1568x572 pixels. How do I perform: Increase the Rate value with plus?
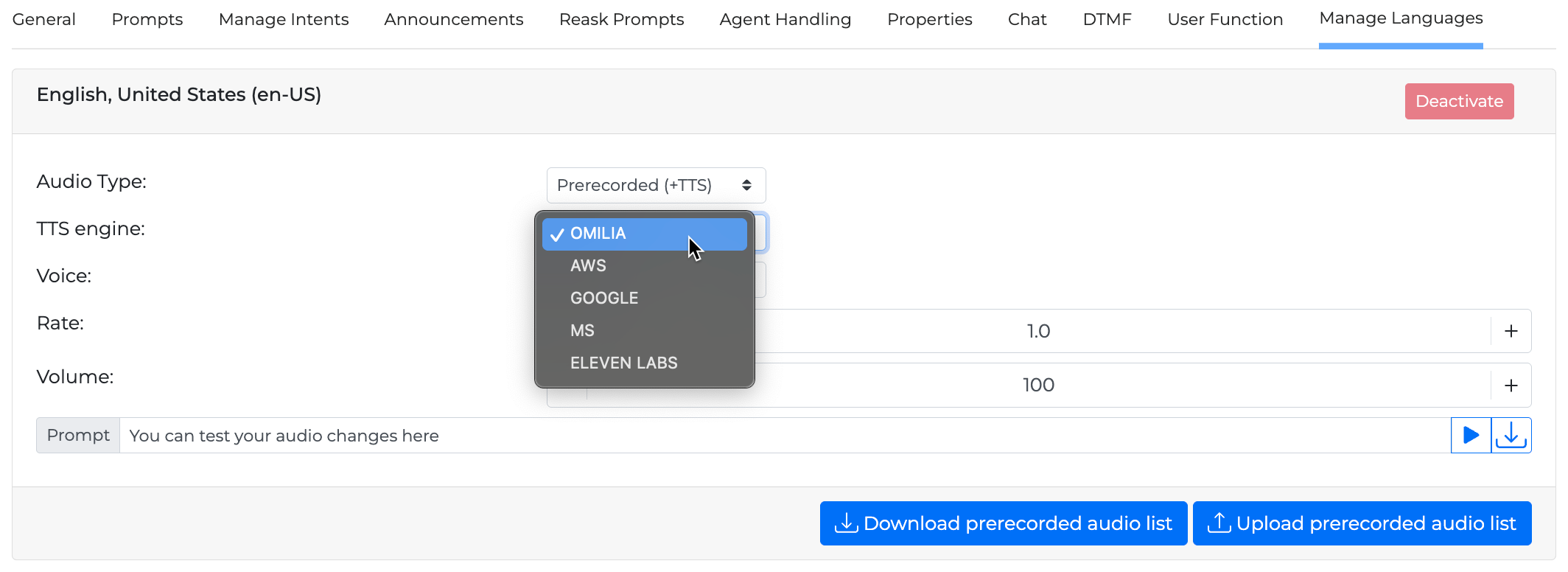1511,331
